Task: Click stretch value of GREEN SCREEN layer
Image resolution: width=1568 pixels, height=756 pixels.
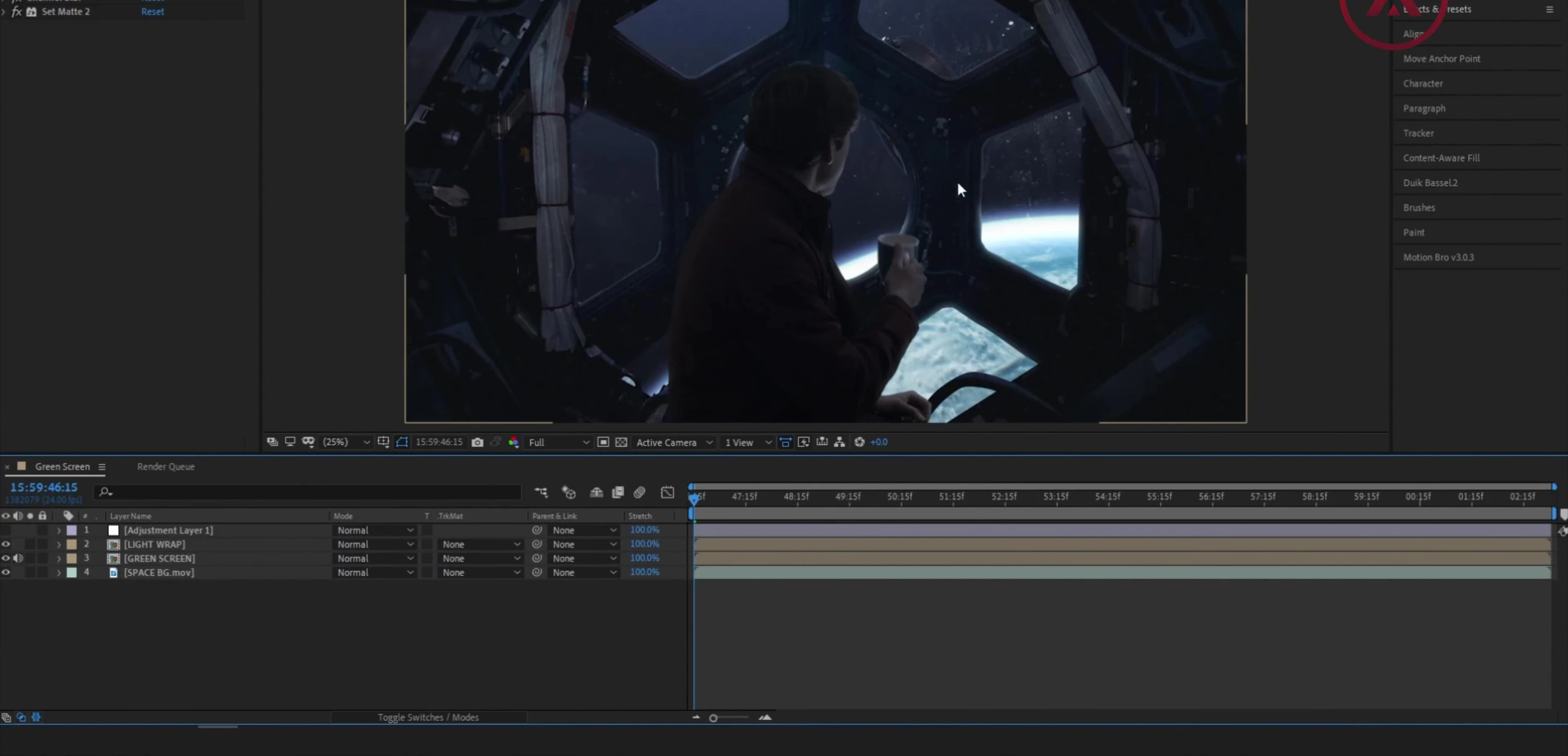Action: coord(645,558)
